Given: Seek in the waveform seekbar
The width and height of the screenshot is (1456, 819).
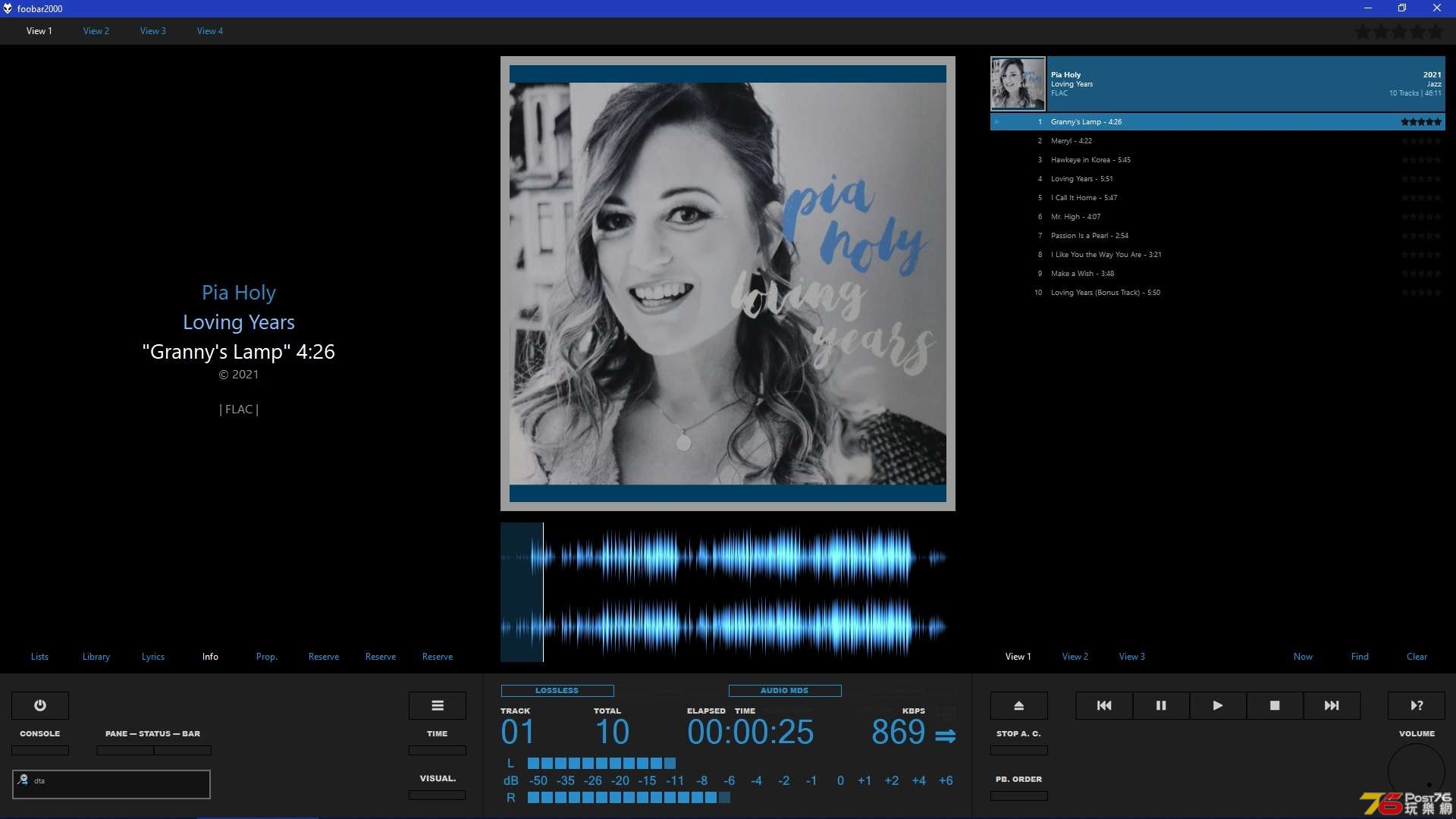Looking at the screenshot, I should tap(728, 592).
